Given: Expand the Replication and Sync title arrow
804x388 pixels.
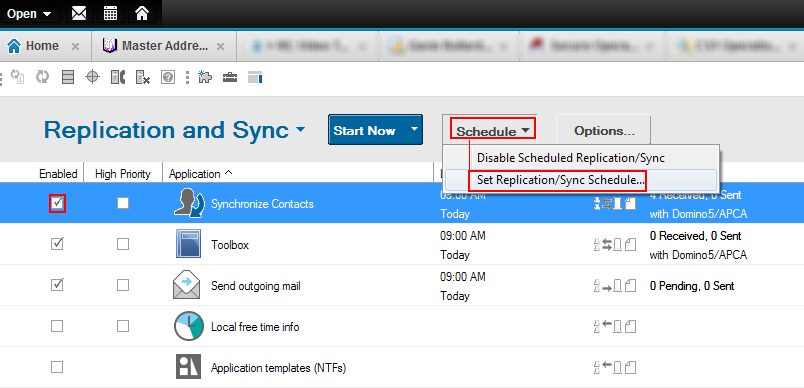Looking at the screenshot, I should [300, 129].
